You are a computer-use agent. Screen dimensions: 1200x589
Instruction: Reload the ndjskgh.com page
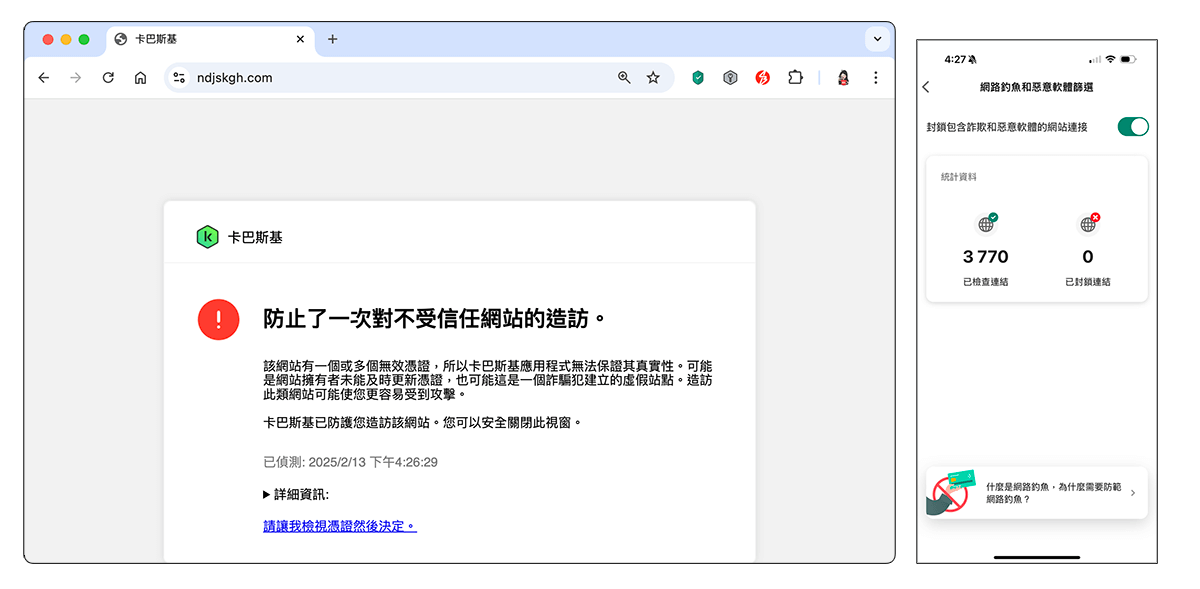(108, 77)
